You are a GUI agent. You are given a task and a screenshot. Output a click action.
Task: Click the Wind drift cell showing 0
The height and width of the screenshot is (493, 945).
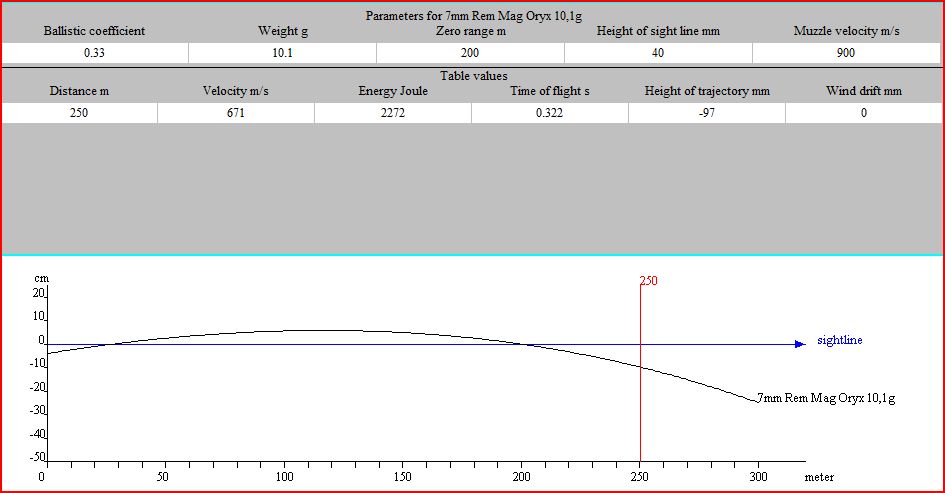point(864,113)
